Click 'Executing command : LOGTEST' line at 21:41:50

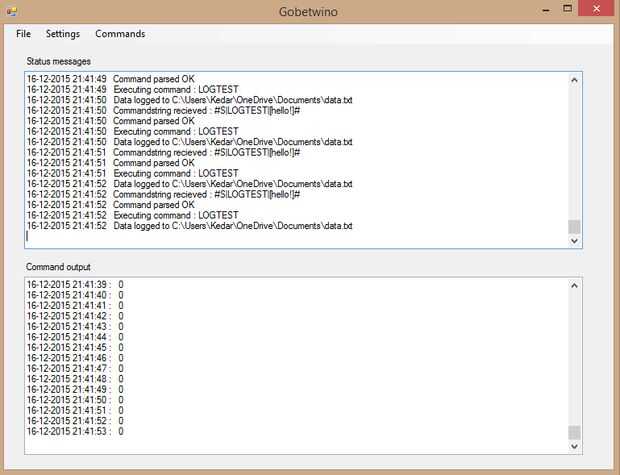pyautogui.click(x=133, y=131)
